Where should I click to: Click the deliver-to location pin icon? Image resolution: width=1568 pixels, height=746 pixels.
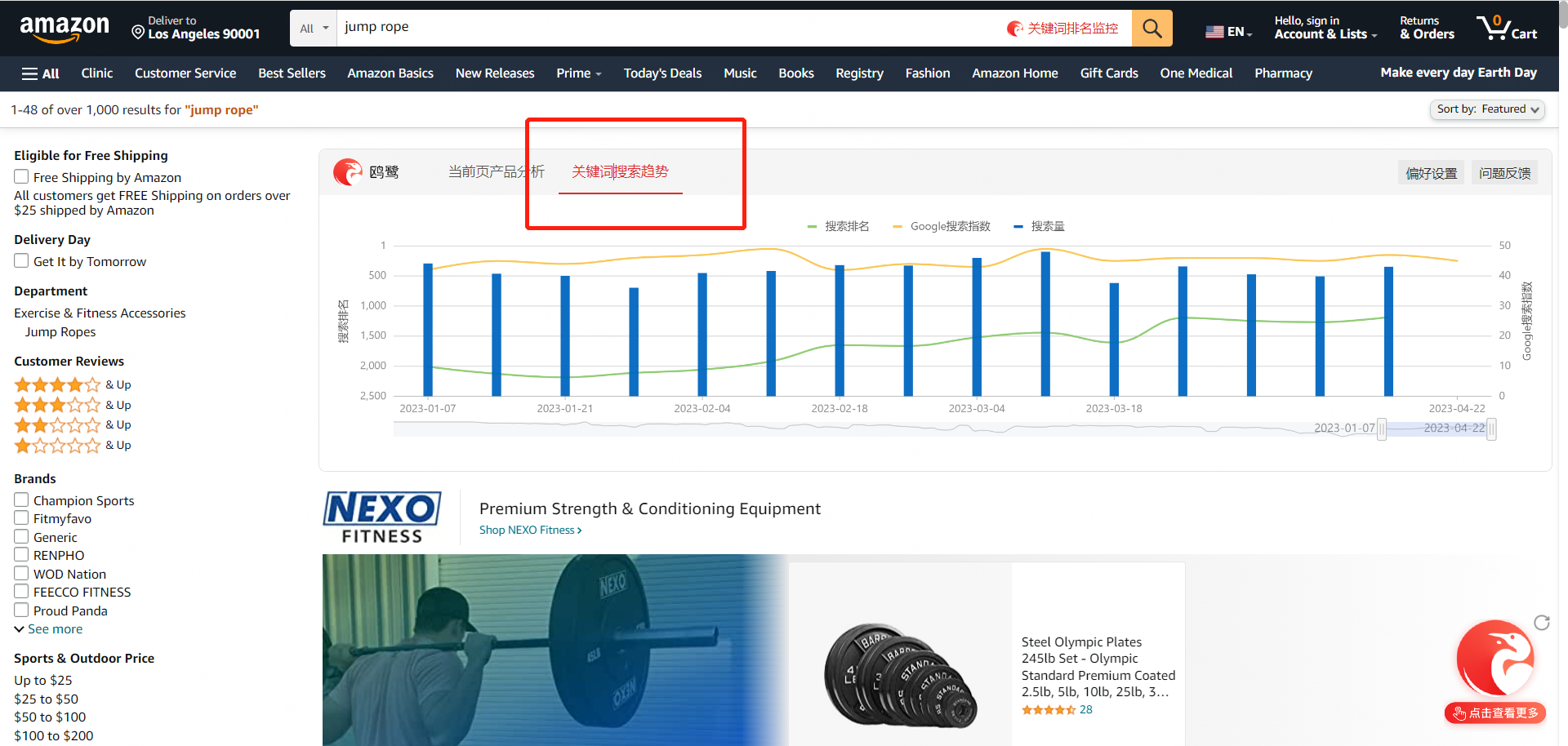(x=138, y=32)
